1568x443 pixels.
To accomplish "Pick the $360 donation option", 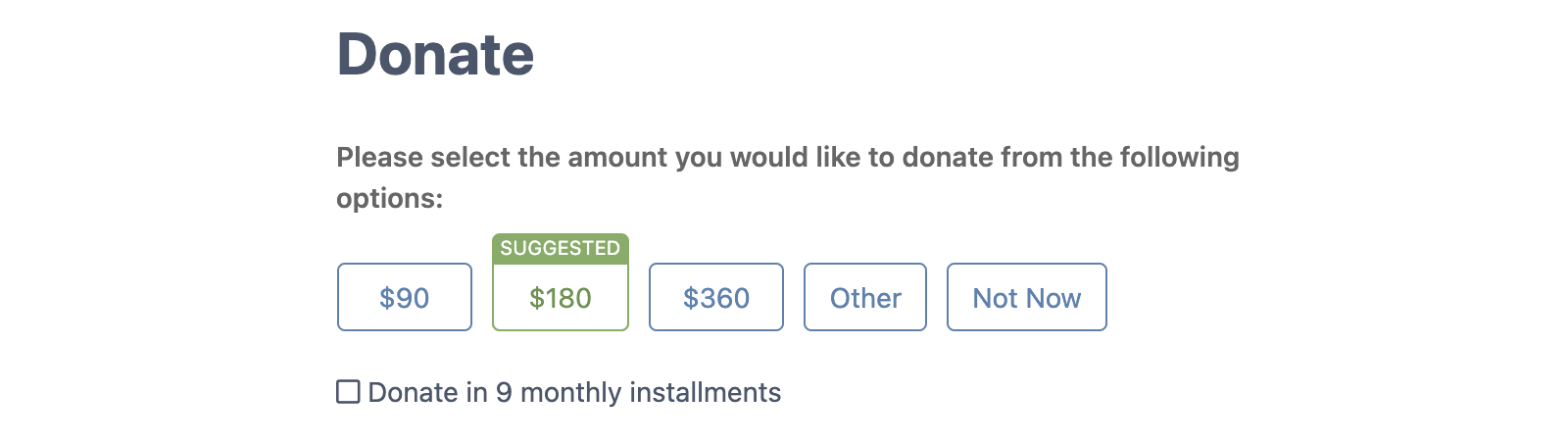I will click(x=715, y=297).
